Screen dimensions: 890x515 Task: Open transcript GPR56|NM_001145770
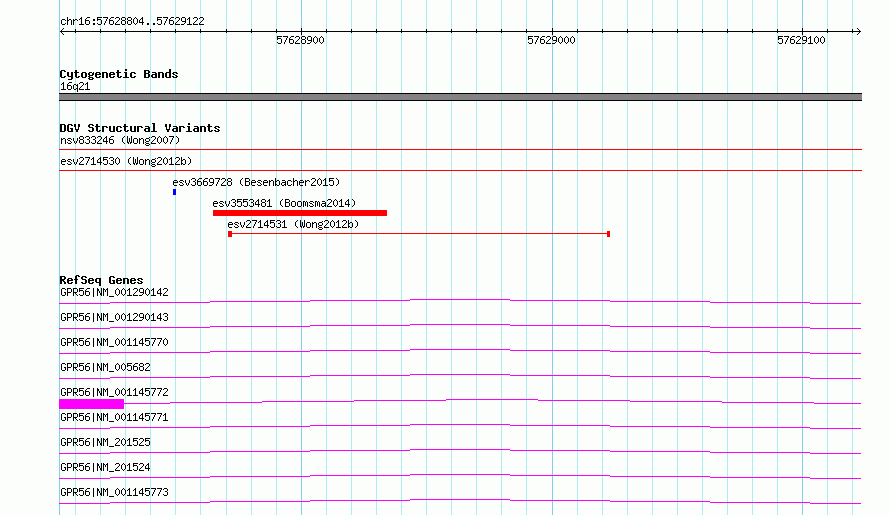point(114,342)
